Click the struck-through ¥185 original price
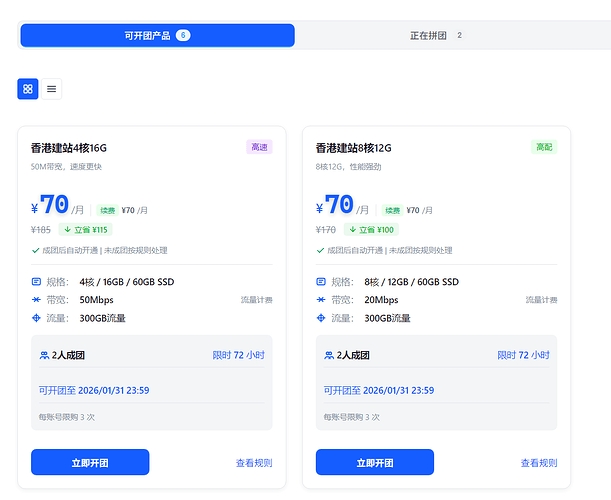This screenshot has width=611, height=500. 41,230
